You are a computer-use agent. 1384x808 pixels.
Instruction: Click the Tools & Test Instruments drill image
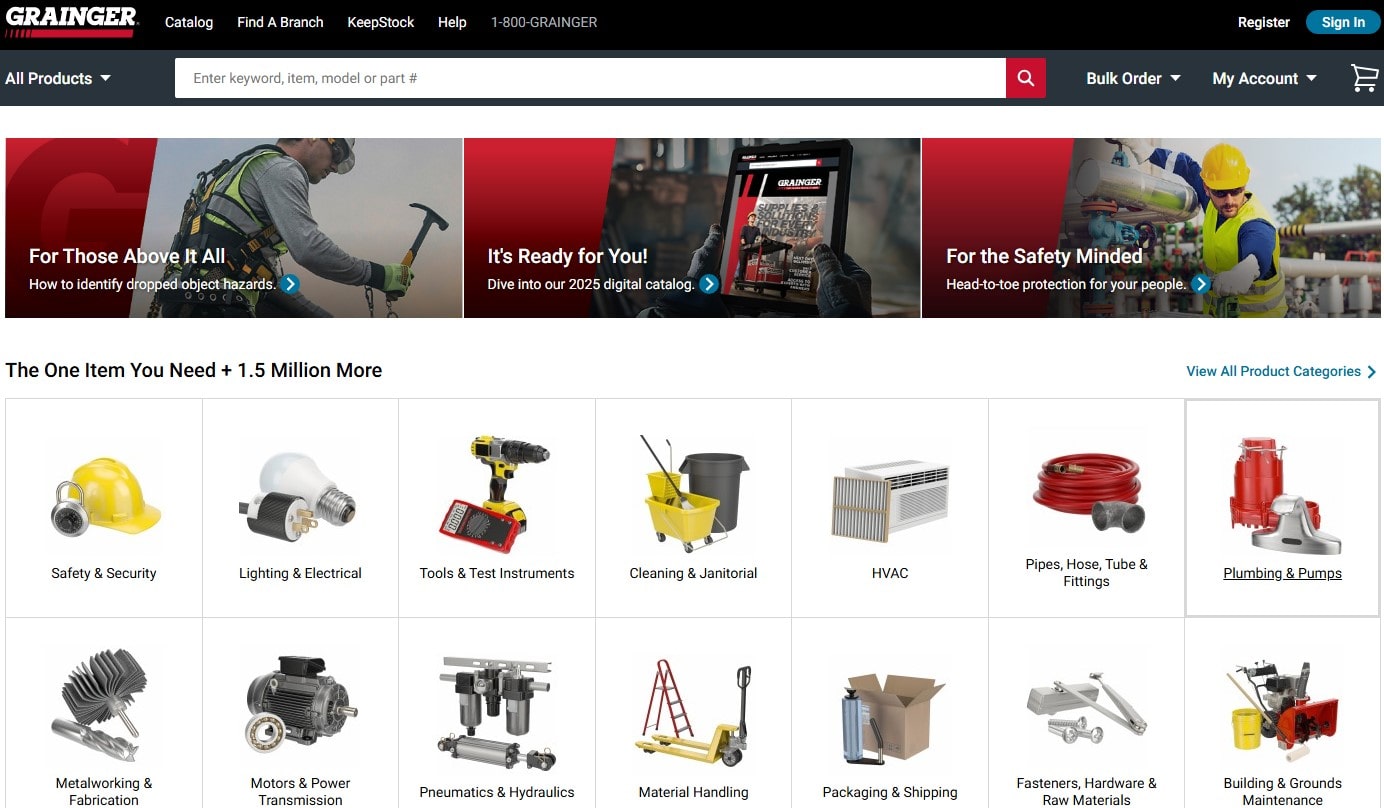tap(496, 494)
